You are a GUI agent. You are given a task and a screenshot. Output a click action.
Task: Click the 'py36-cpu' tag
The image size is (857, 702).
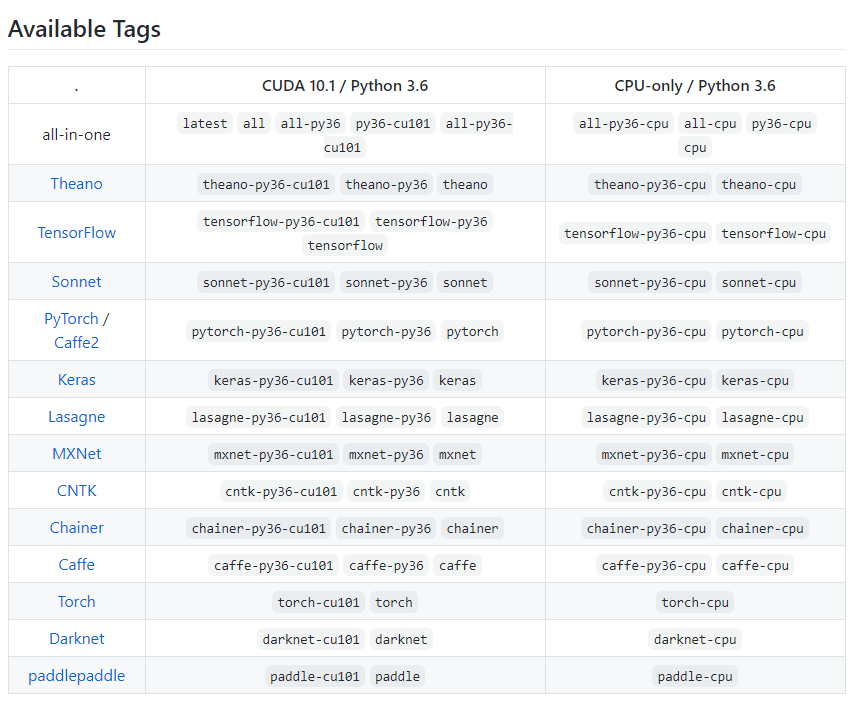click(x=781, y=124)
